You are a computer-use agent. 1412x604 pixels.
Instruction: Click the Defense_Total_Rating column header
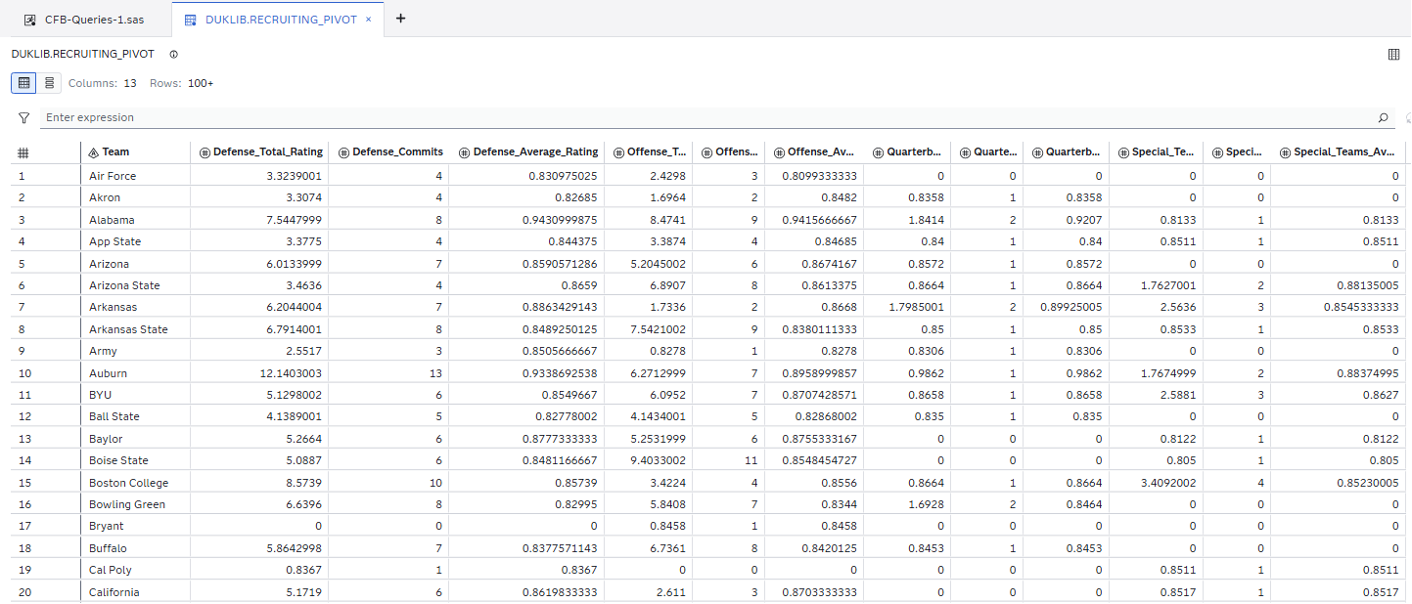(x=268, y=152)
